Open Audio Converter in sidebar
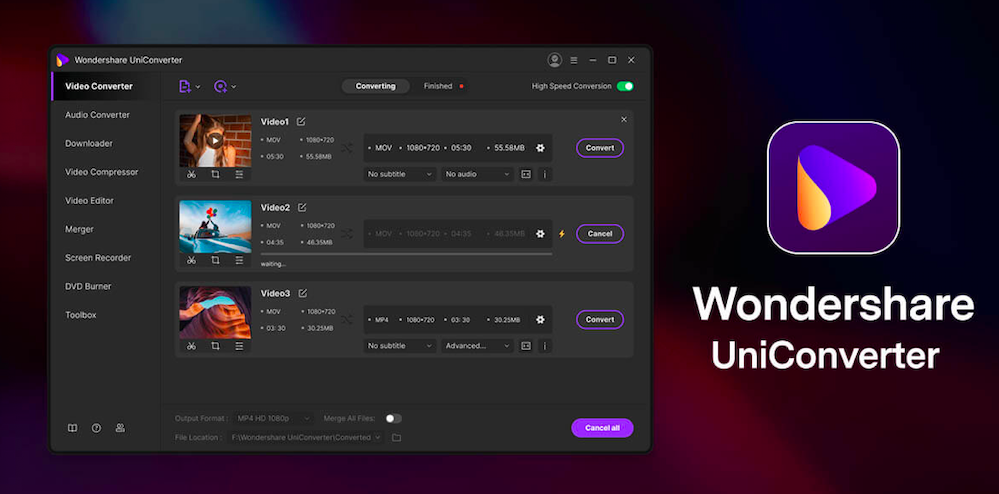The width and height of the screenshot is (999, 494). [x=97, y=115]
